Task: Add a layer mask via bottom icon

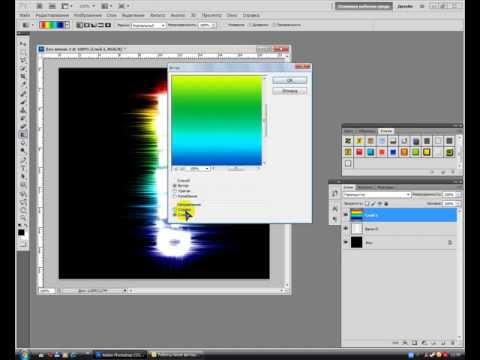Action: click(x=414, y=343)
